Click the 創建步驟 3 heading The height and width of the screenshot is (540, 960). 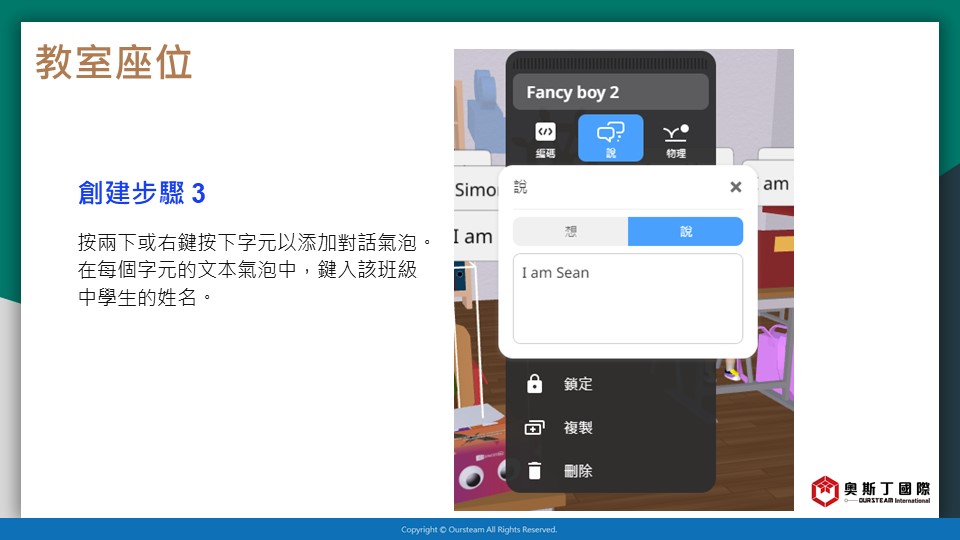[x=141, y=193]
